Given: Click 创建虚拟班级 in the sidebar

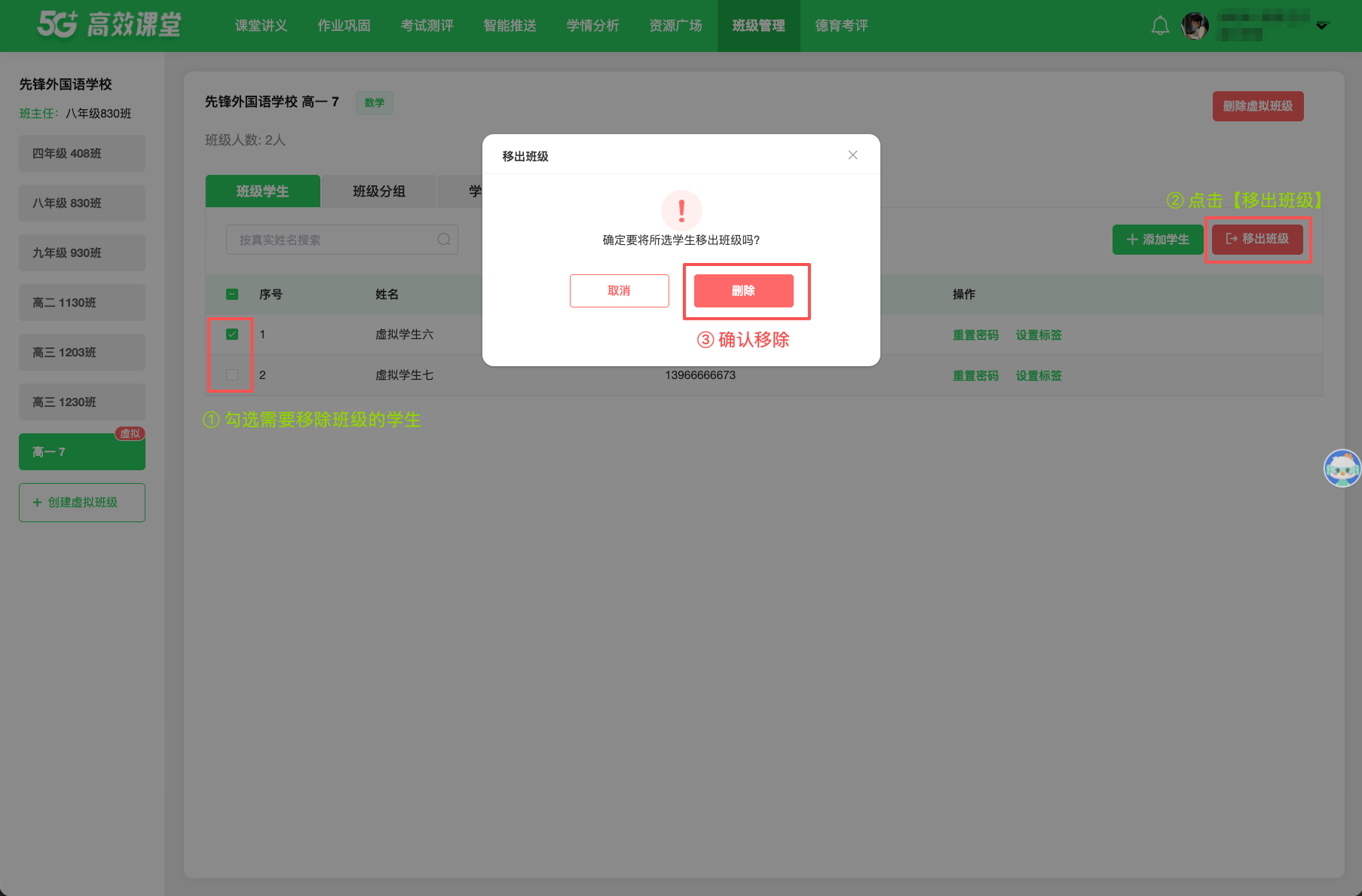Looking at the screenshot, I should coord(82,503).
